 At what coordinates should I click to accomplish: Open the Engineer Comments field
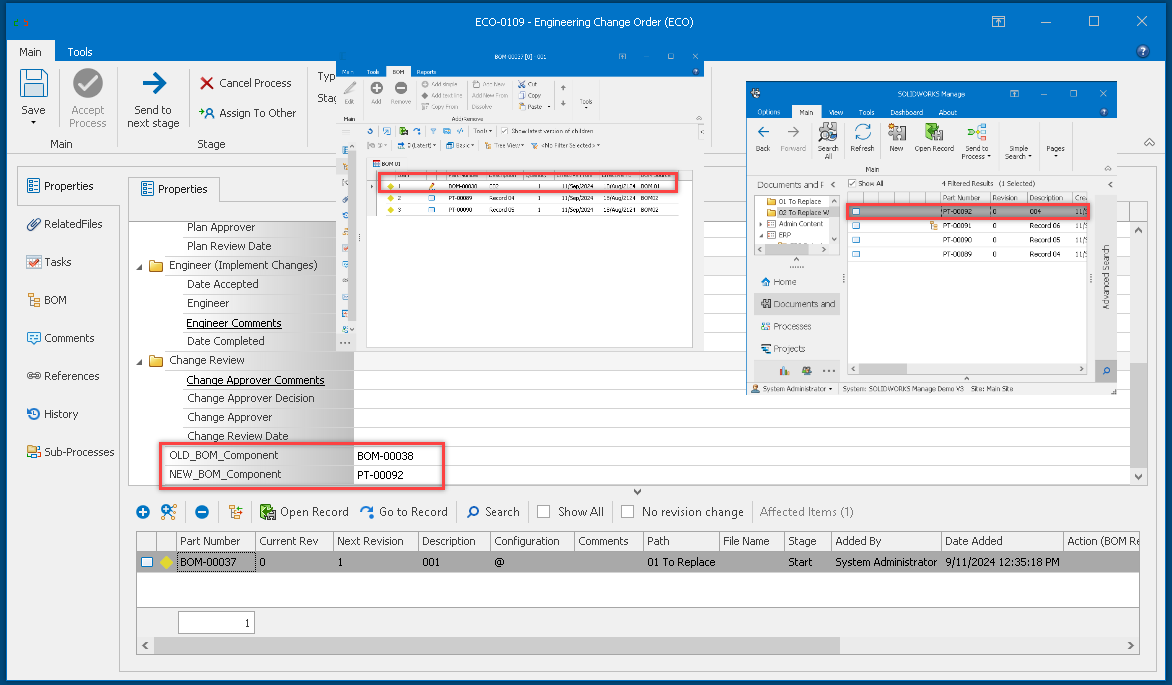click(233, 322)
